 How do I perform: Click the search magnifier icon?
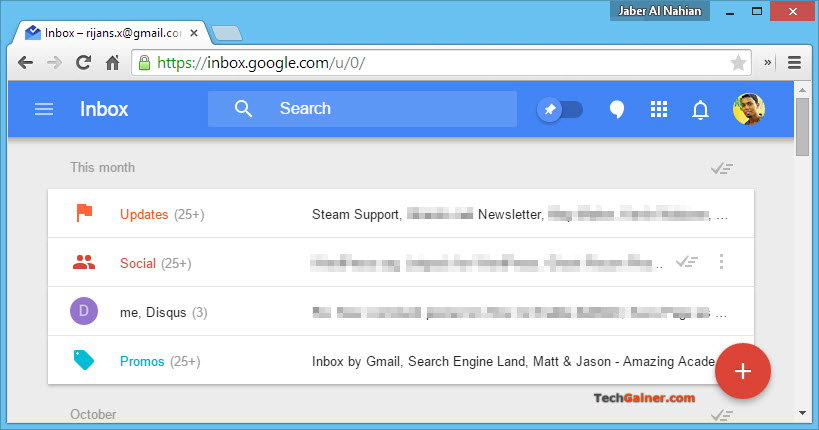pyautogui.click(x=243, y=109)
